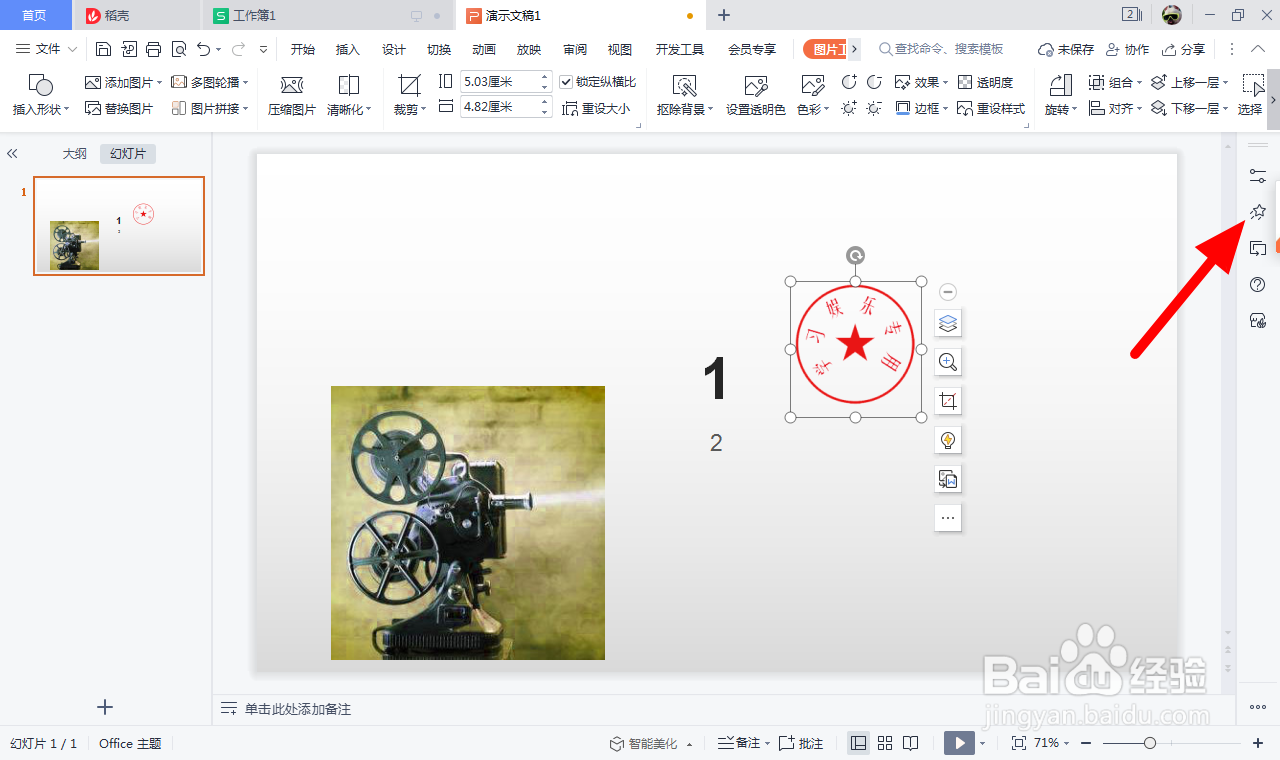The image size is (1280, 760).
Task: Click the Share (分享) button
Action: point(1184,49)
